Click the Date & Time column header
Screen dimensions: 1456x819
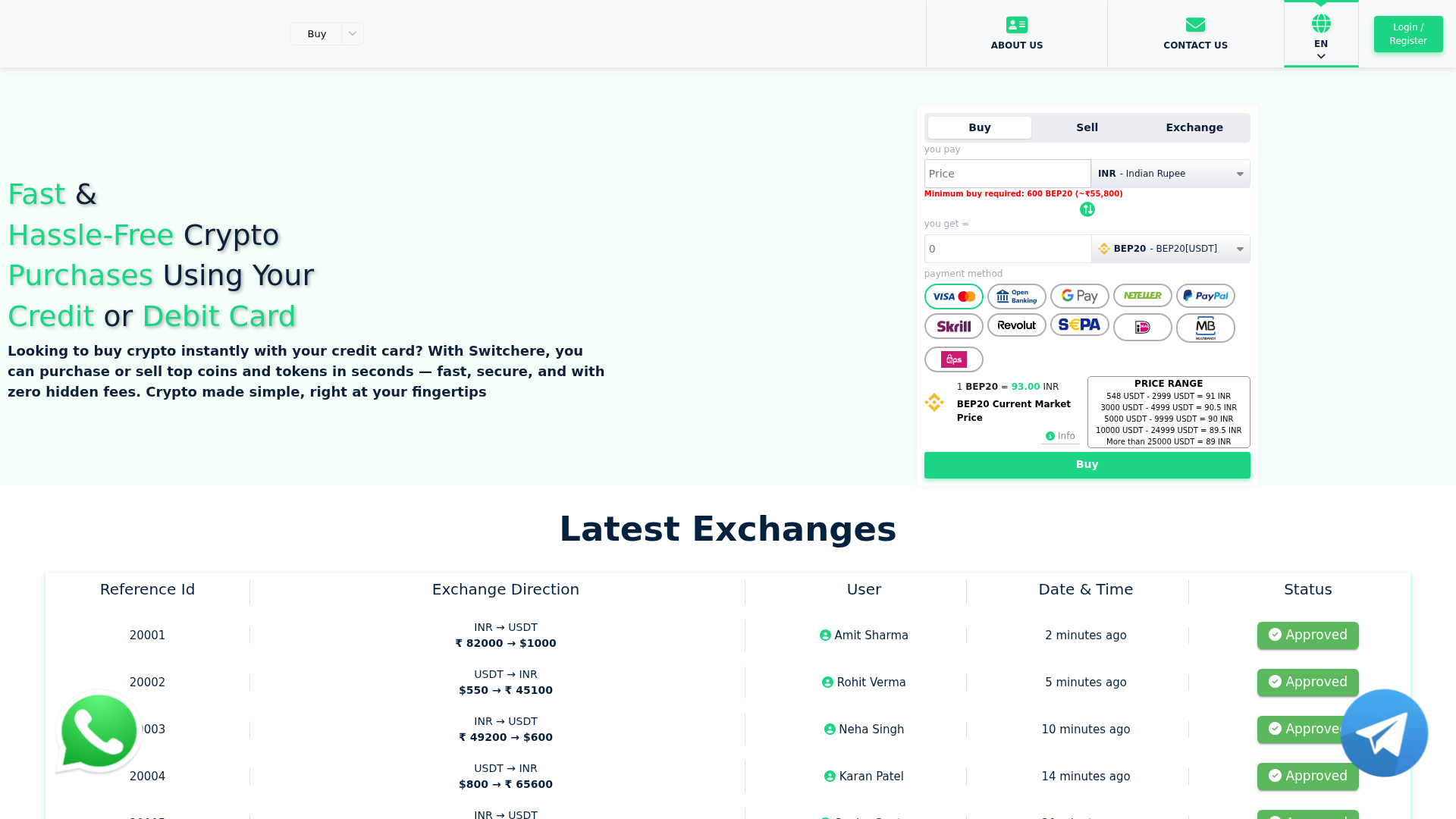[1085, 589]
